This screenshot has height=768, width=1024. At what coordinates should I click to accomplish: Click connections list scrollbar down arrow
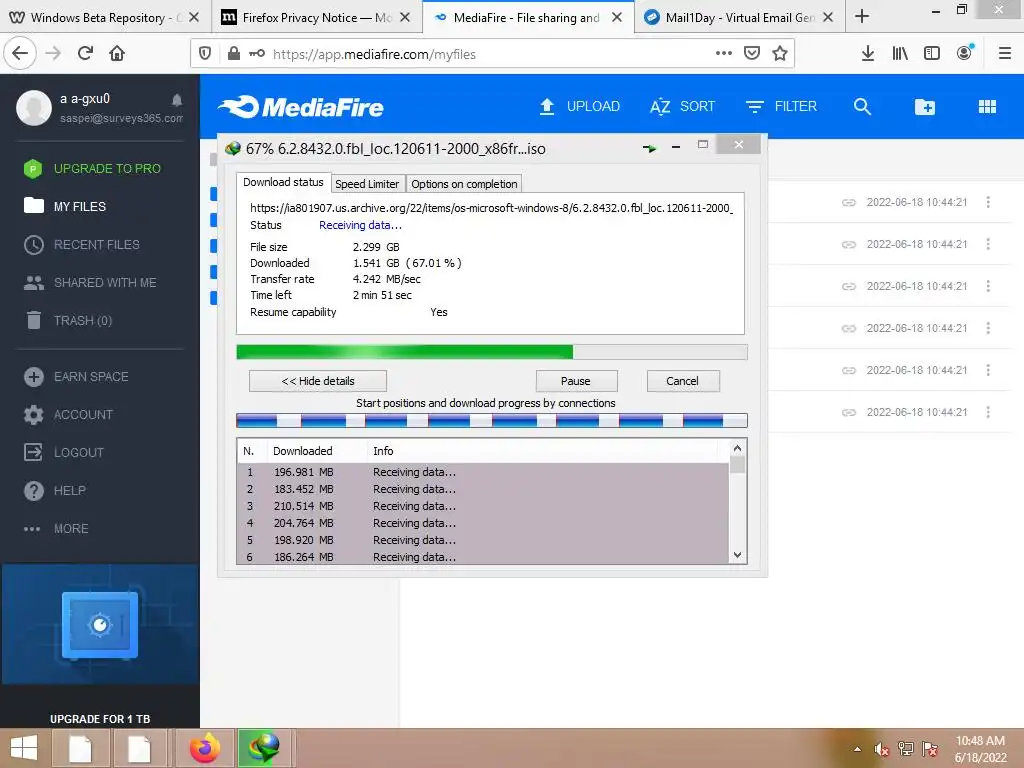tap(737, 555)
